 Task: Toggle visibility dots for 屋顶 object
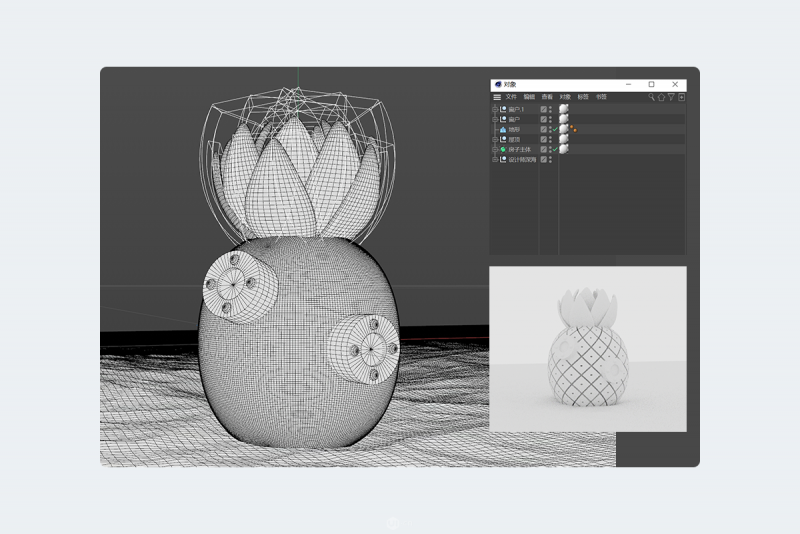pos(551,139)
